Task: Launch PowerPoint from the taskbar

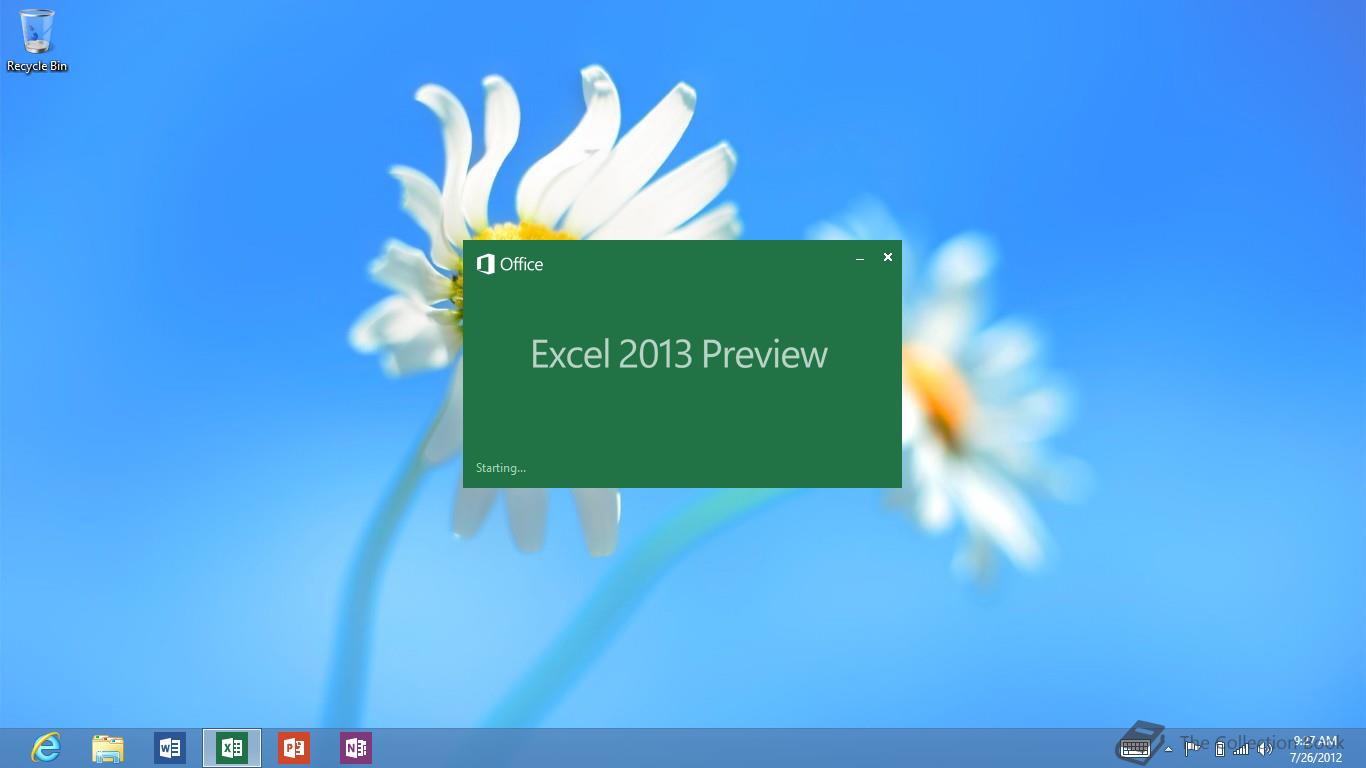Action: 294,748
